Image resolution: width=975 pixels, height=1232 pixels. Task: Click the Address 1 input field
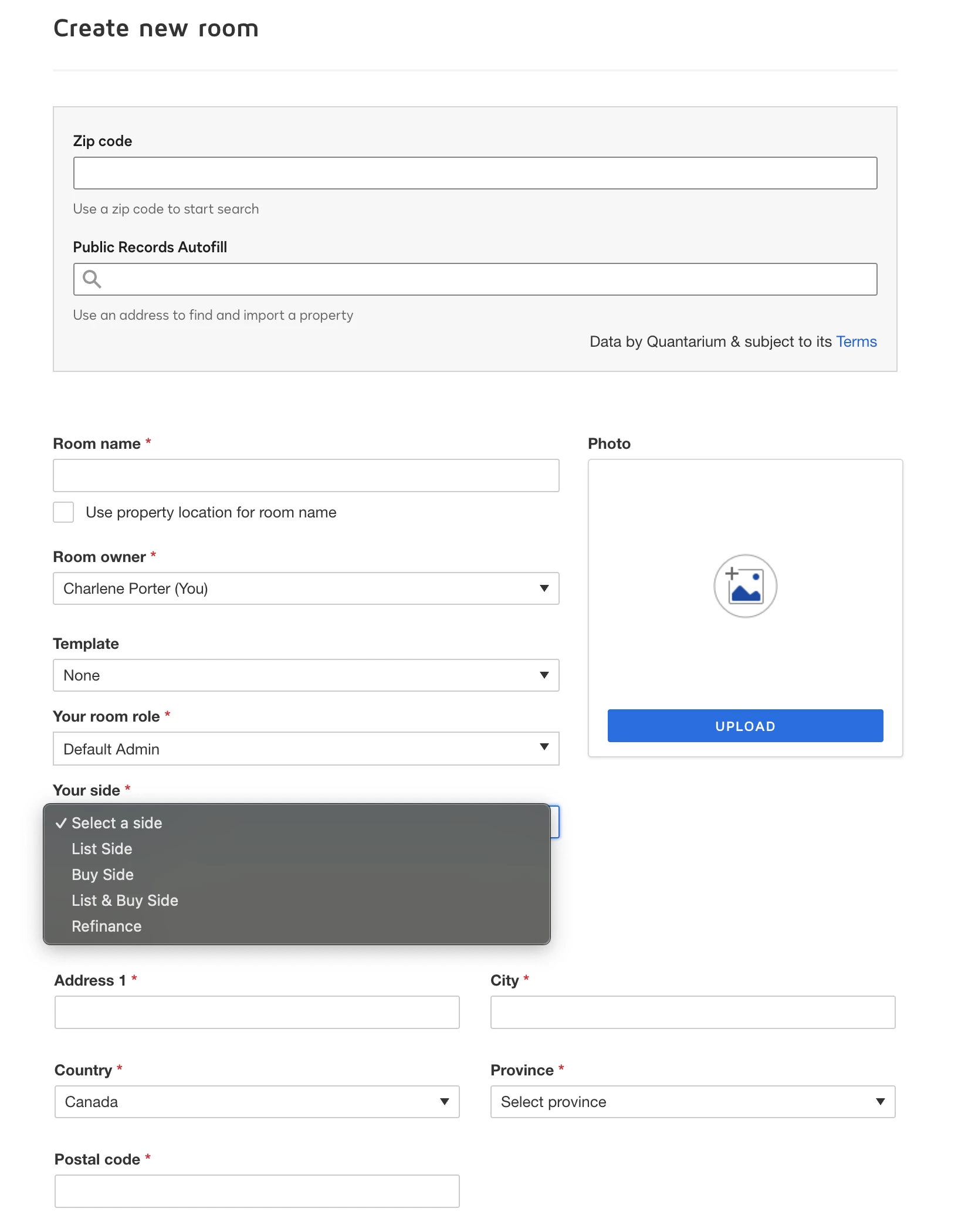click(x=257, y=1012)
